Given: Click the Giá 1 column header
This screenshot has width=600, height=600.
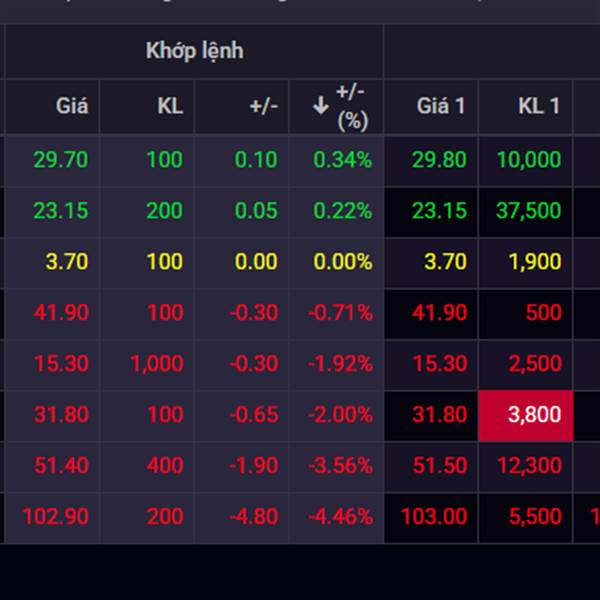Looking at the screenshot, I should tap(441, 106).
